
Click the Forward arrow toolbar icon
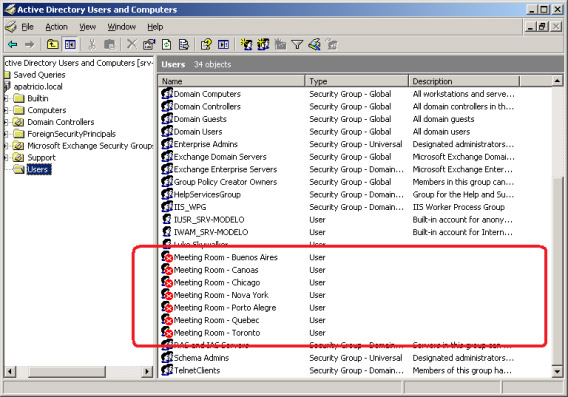[30, 45]
